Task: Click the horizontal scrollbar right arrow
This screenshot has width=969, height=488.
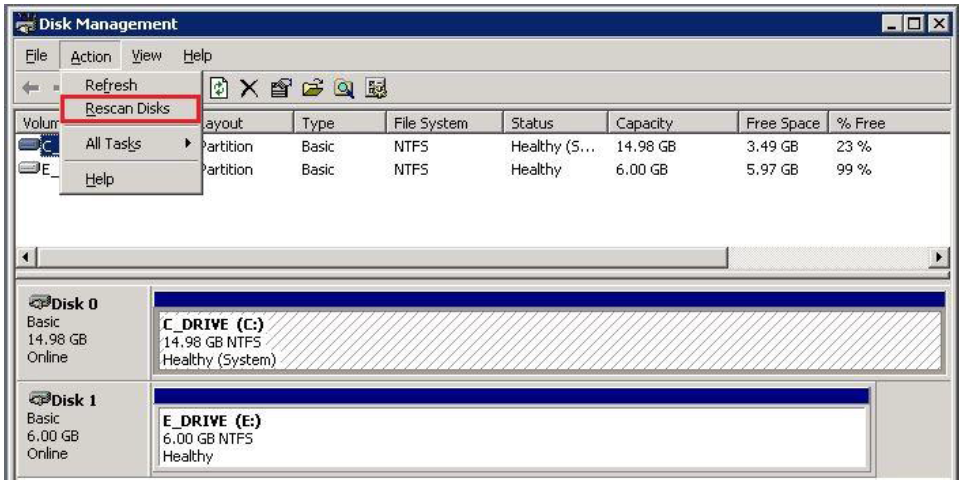Action: coord(939,256)
